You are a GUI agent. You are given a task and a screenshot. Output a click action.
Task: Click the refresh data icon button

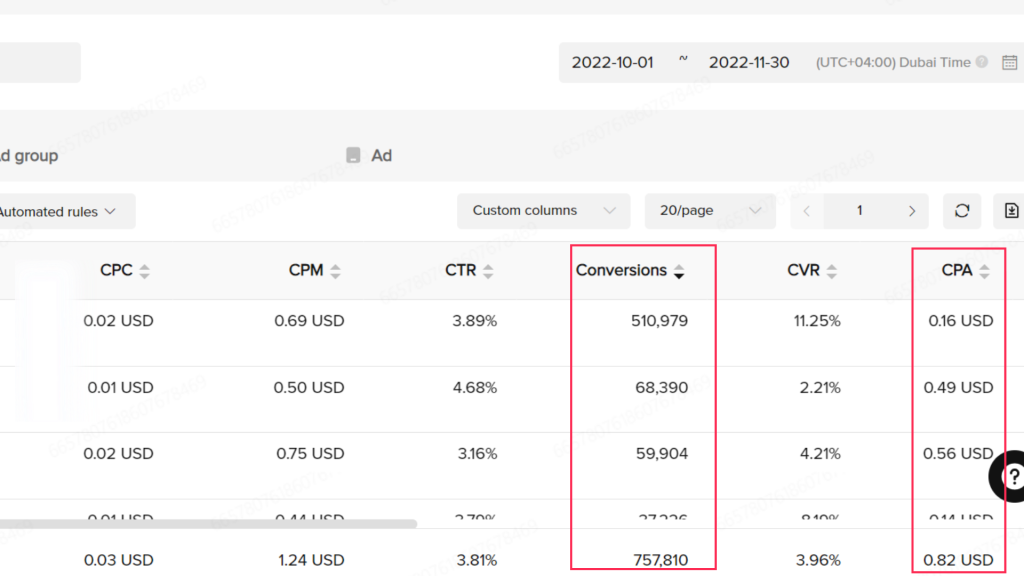coord(962,211)
